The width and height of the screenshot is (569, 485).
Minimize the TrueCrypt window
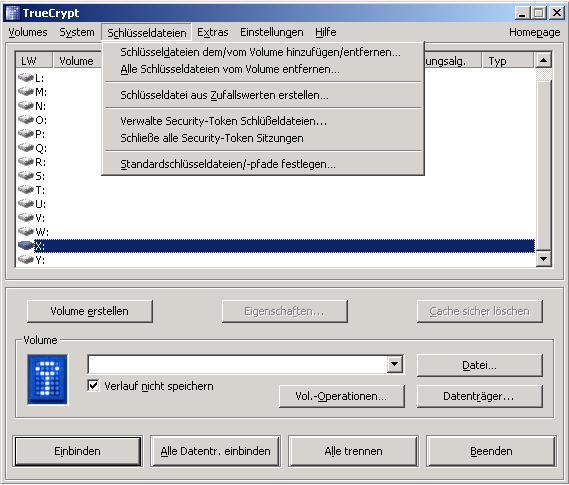[x=522, y=13]
